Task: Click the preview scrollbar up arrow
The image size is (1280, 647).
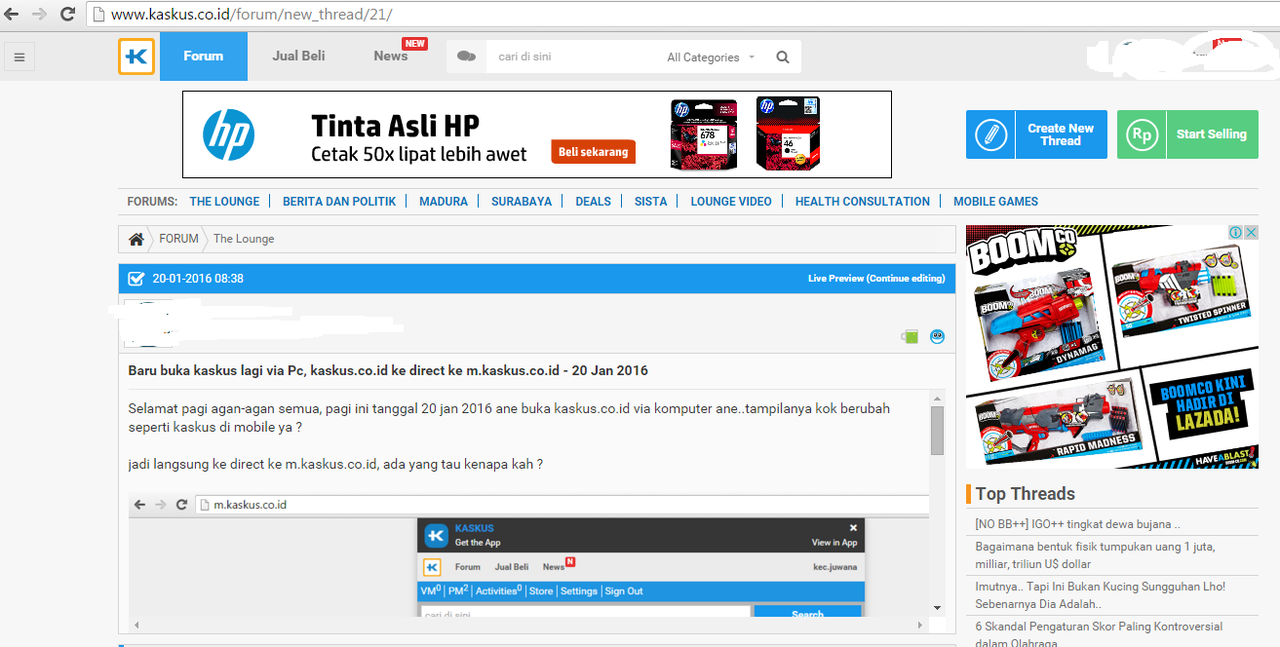Action: click(937, 397)
